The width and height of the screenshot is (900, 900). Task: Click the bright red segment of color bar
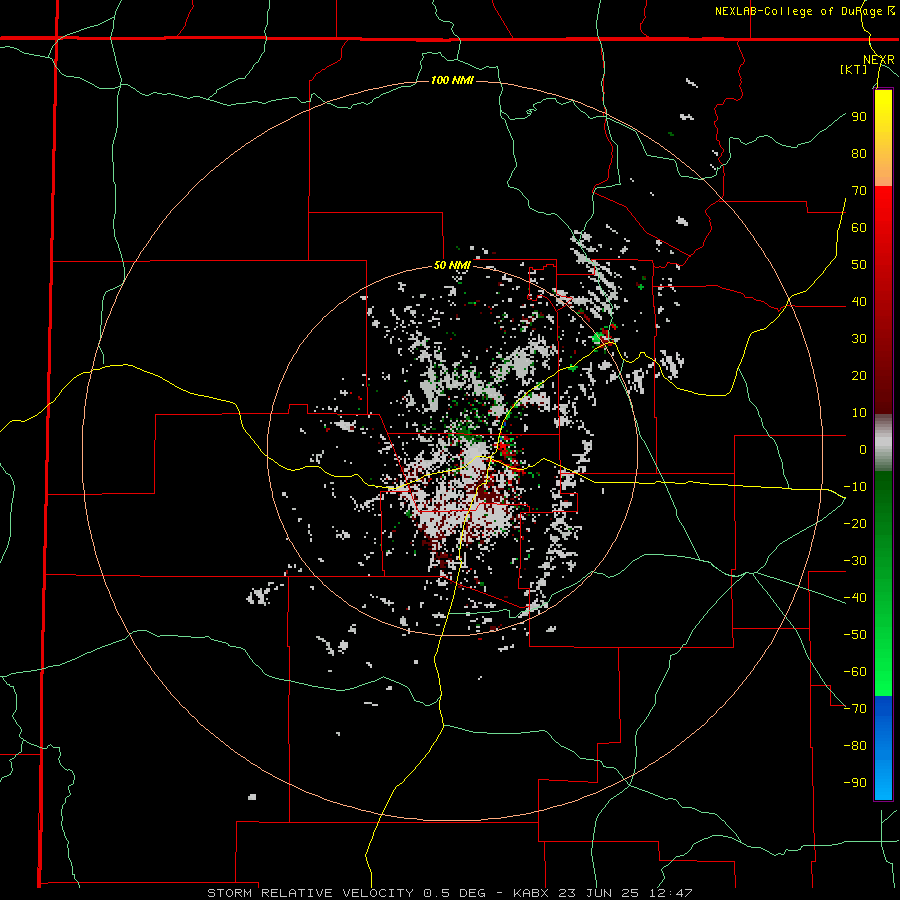click(x=883, y=224)
